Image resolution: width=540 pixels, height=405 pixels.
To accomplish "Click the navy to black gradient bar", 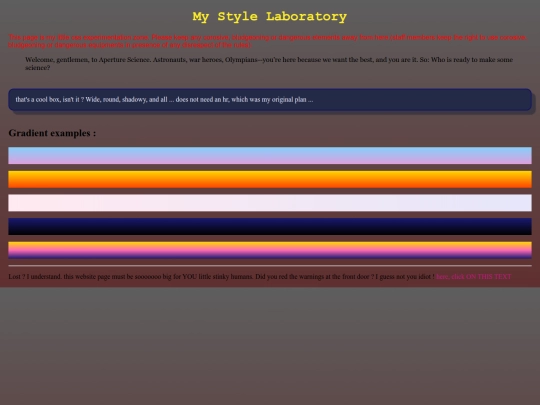I will click(x=270, y=226).
